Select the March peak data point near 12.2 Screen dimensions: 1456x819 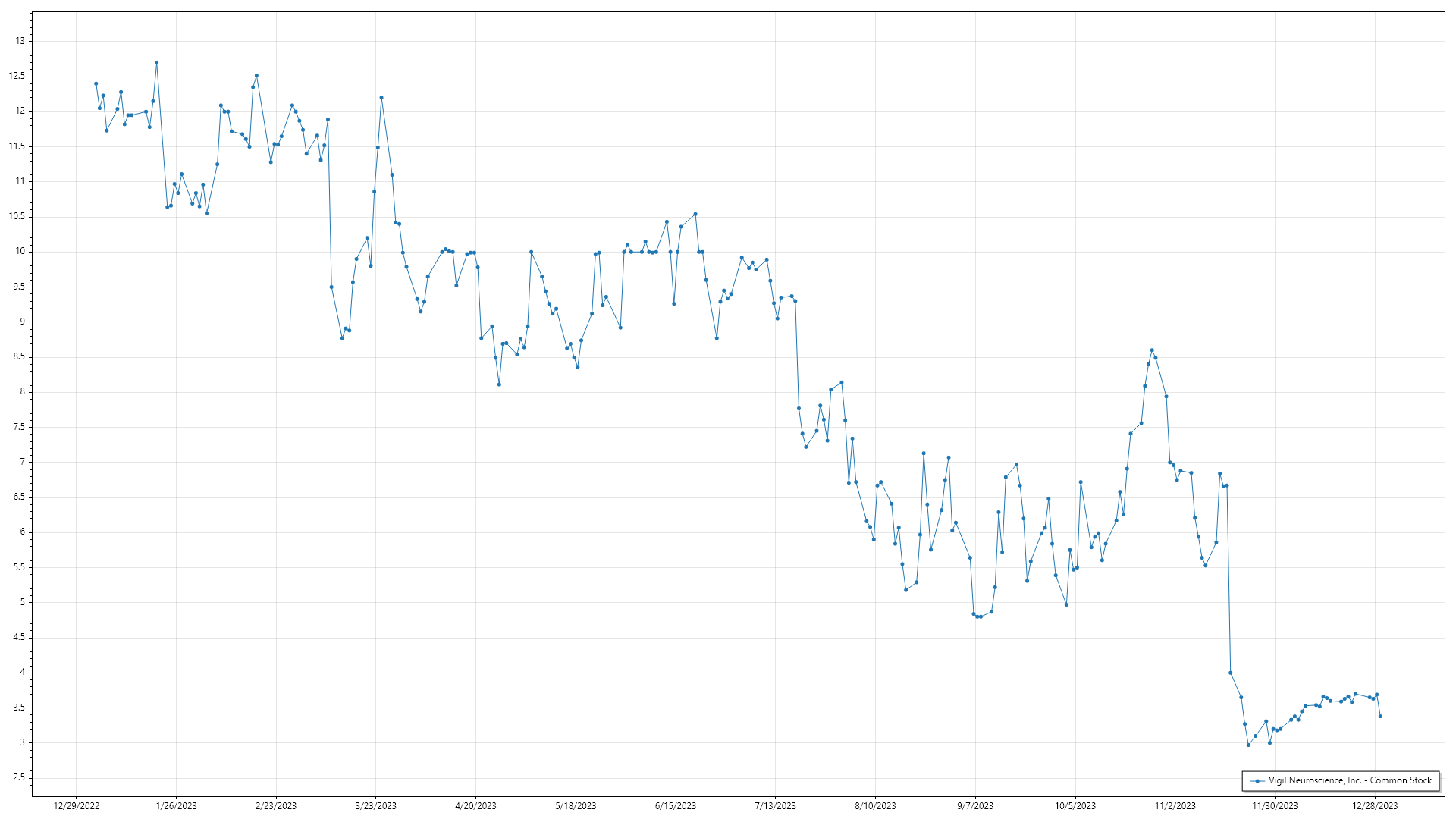pos(381,98)
